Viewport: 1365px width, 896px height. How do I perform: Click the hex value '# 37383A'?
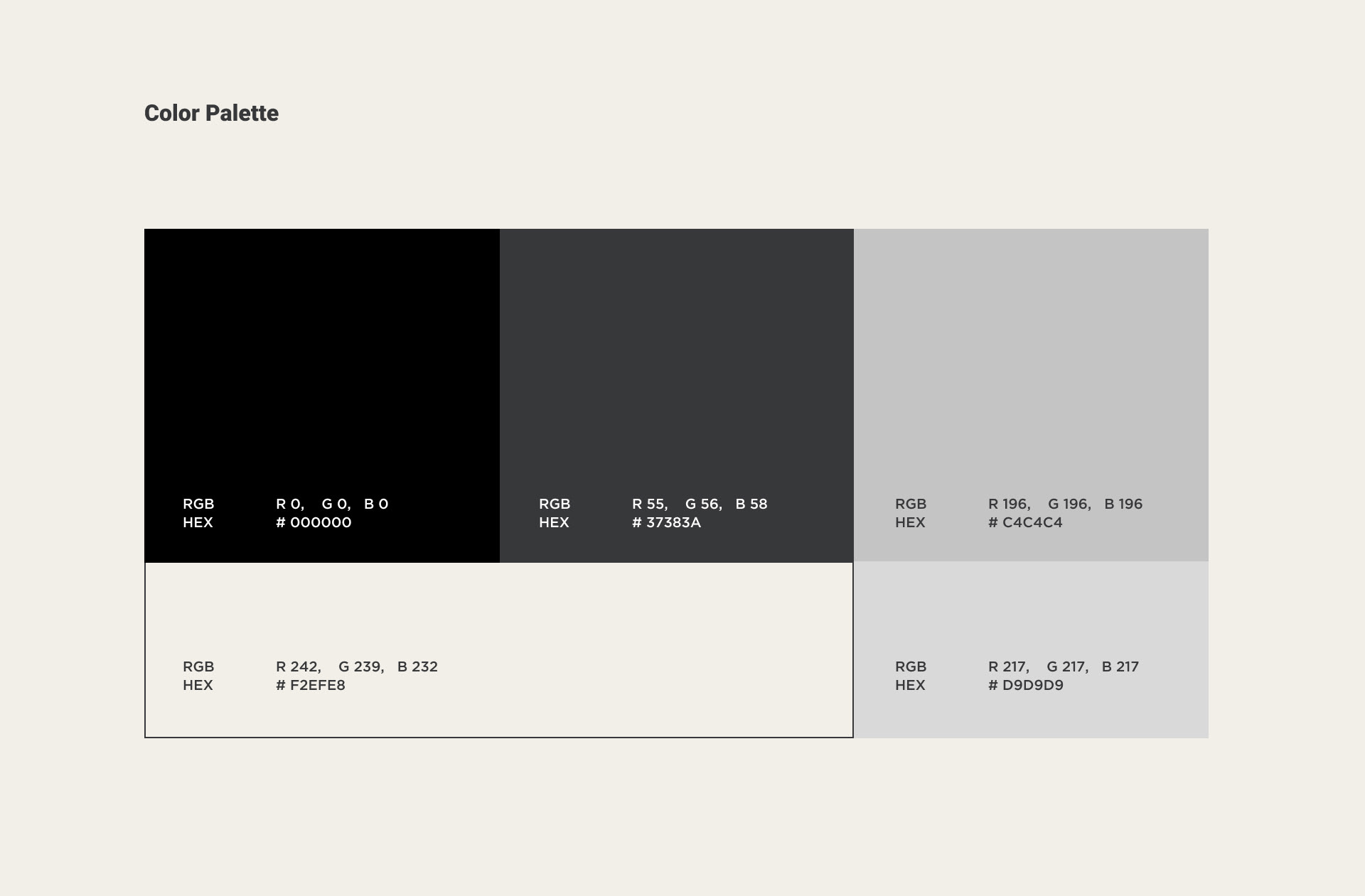[x=666, y=522]
